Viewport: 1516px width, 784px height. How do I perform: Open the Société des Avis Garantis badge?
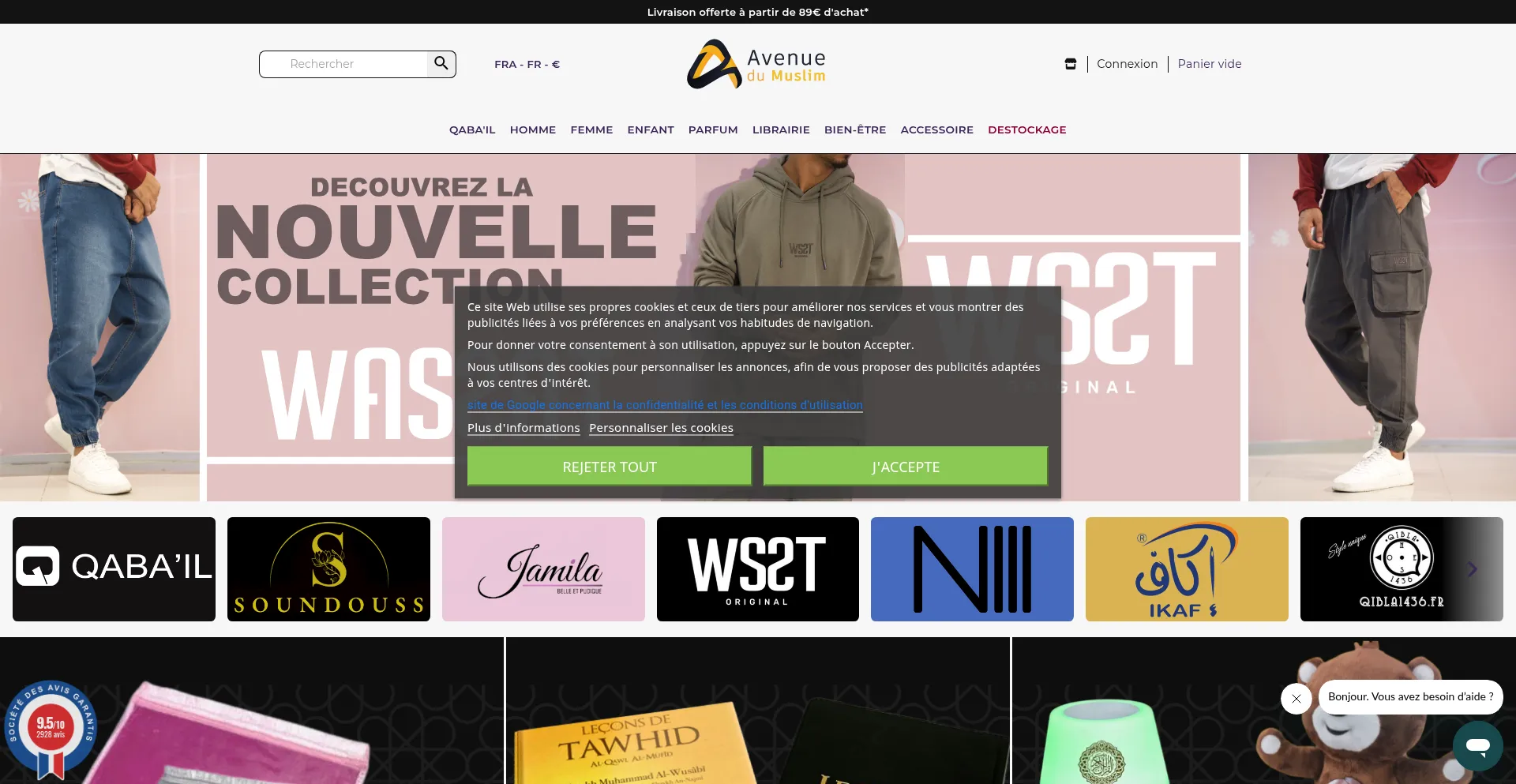51,730
